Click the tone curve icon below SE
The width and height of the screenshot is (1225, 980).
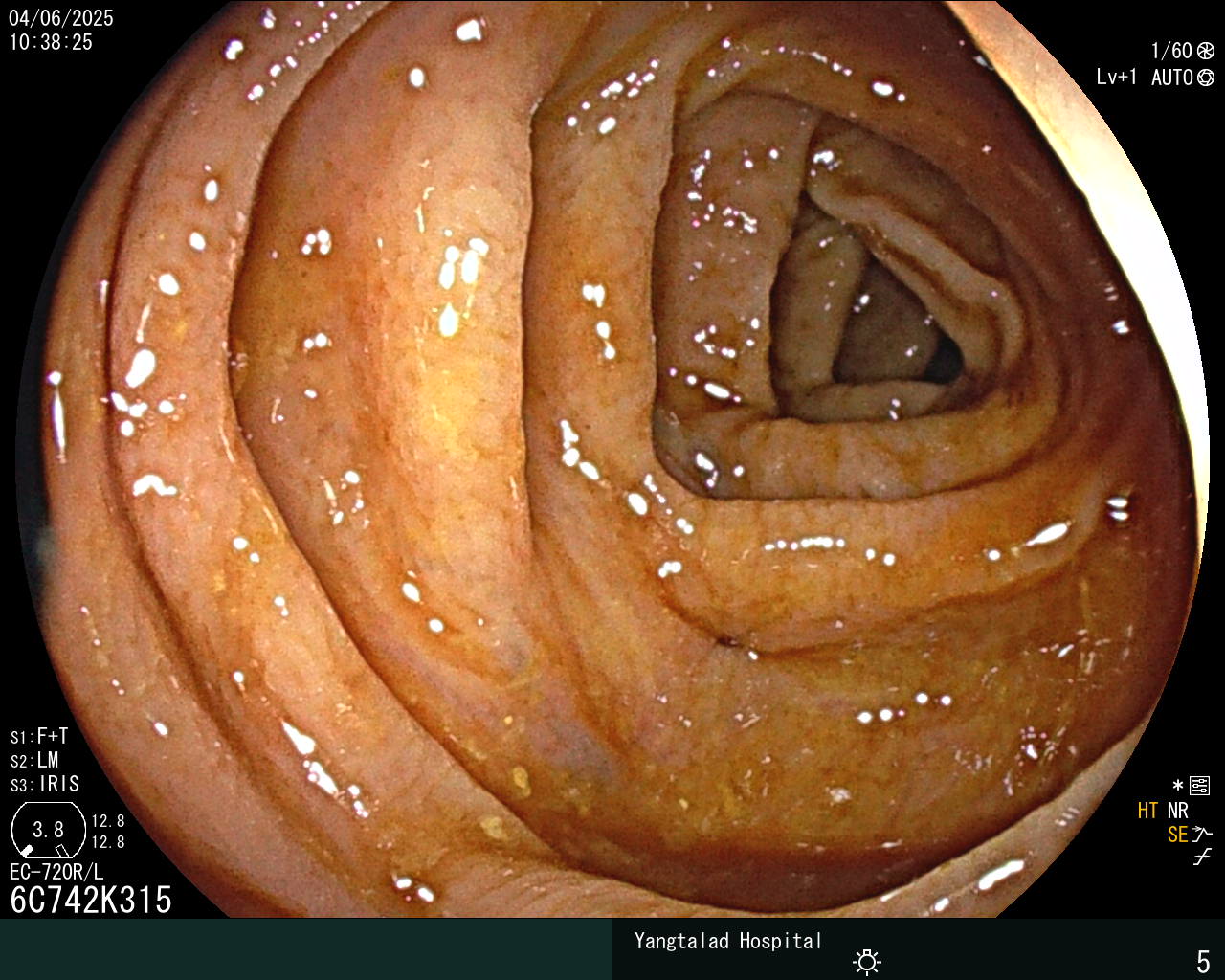(x=1202, y=857)
